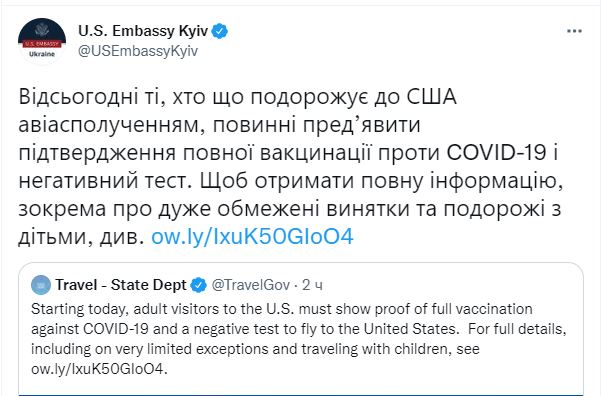This screenshot has width=601, height=396.
Task: Click the Travel - State Dept avatar
Action: pyautogui.click(x=41, y=285)
